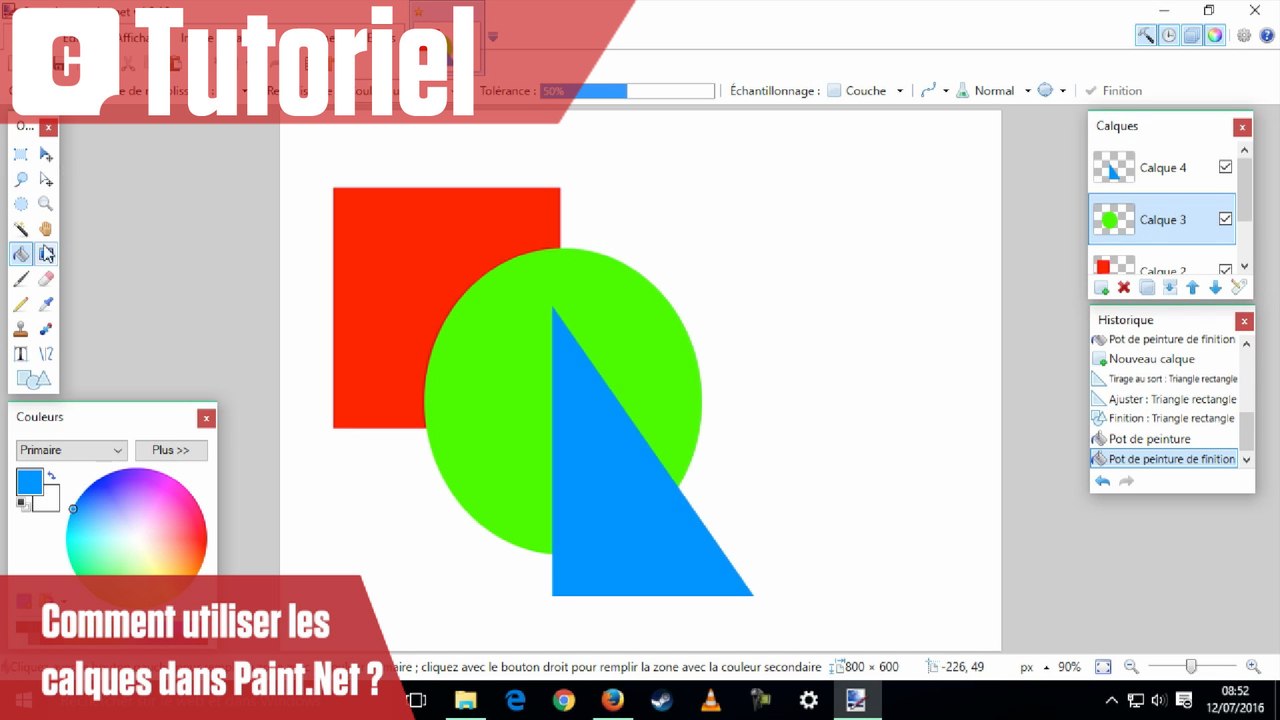Duplicate the selected layer

[x=1147, y=288]
